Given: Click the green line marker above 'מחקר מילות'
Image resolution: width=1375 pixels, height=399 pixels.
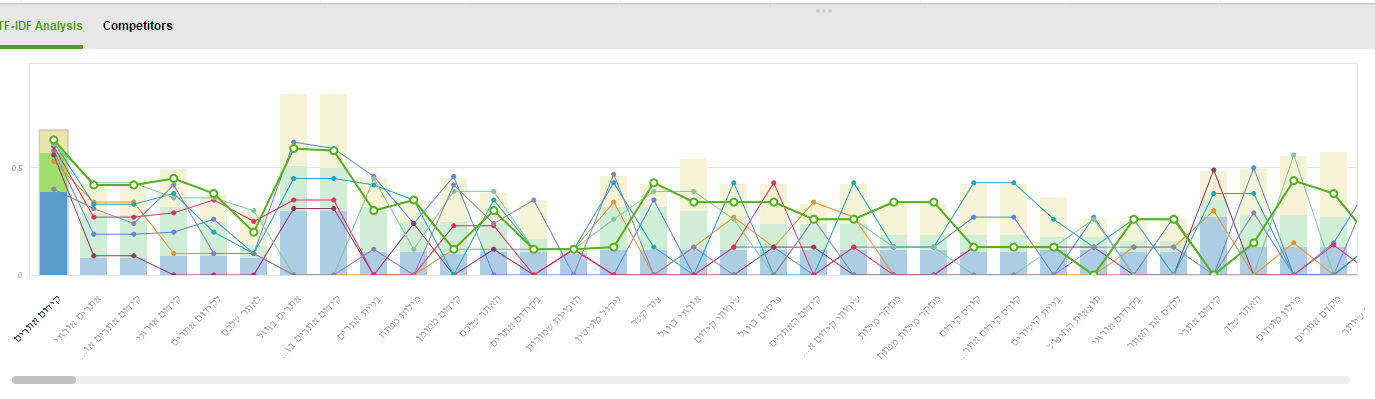Looking at the screenshot, I should click(893, 202).
